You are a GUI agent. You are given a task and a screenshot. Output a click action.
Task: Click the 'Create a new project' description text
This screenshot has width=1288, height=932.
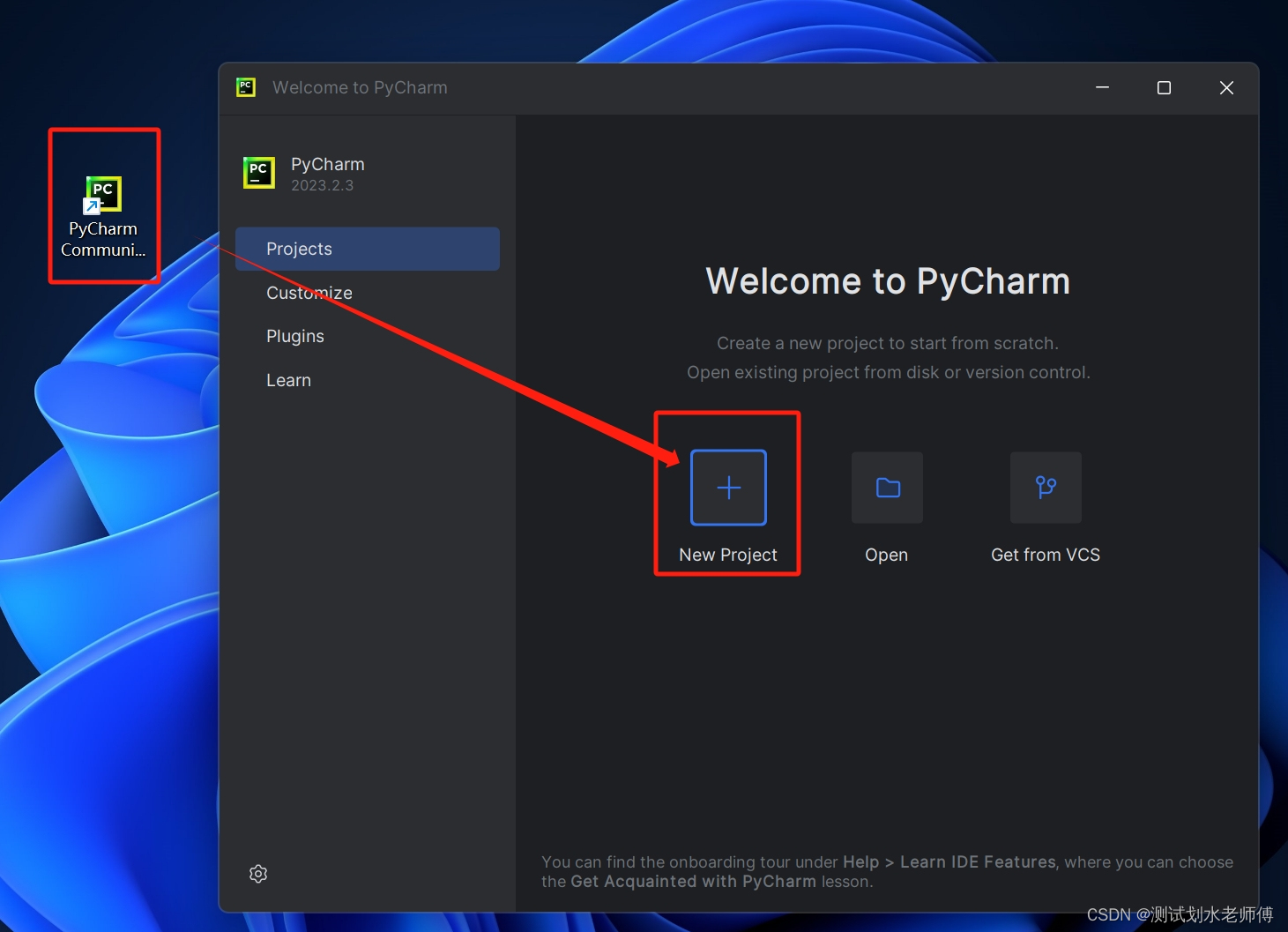pos(888,343)
